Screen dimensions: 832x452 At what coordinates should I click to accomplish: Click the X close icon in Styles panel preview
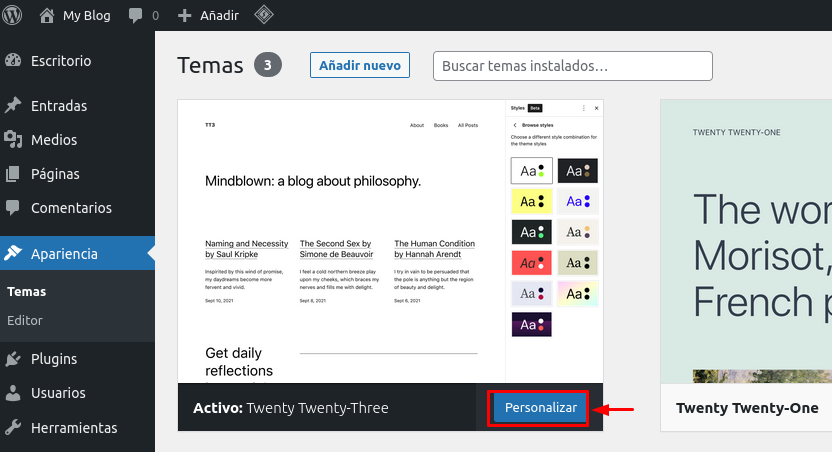tap(596, 108)
